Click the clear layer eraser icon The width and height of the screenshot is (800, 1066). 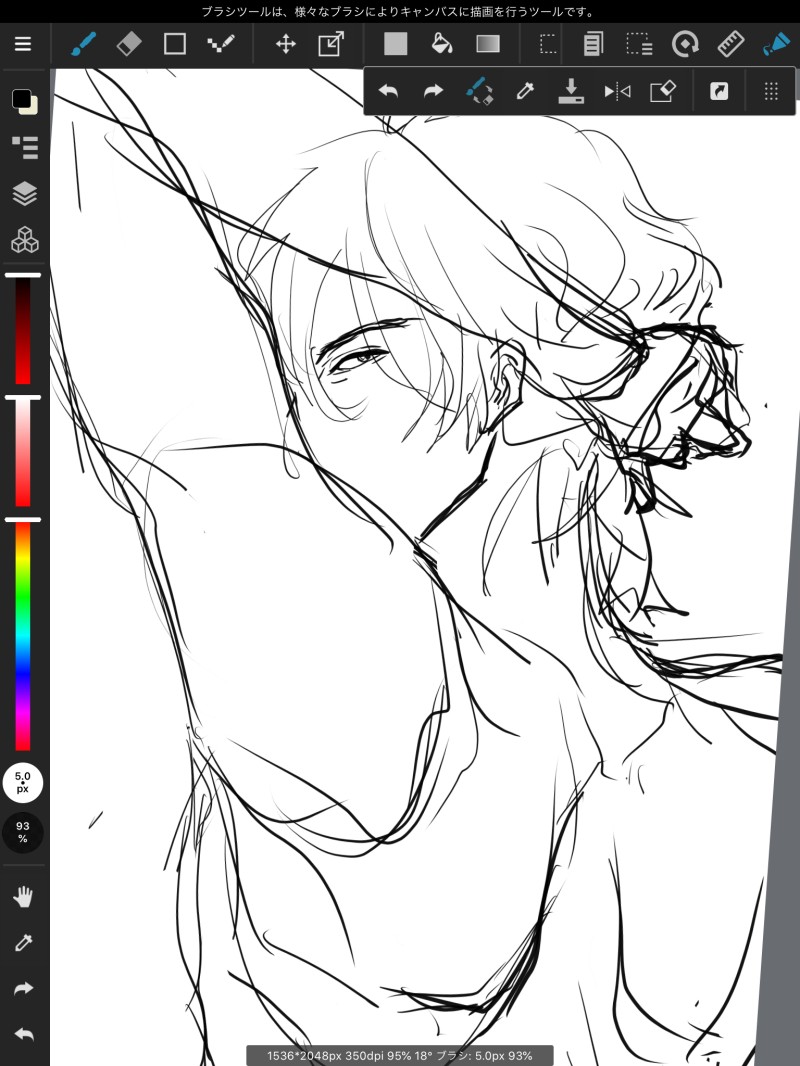pyautogui.click(x=663, y=91)
